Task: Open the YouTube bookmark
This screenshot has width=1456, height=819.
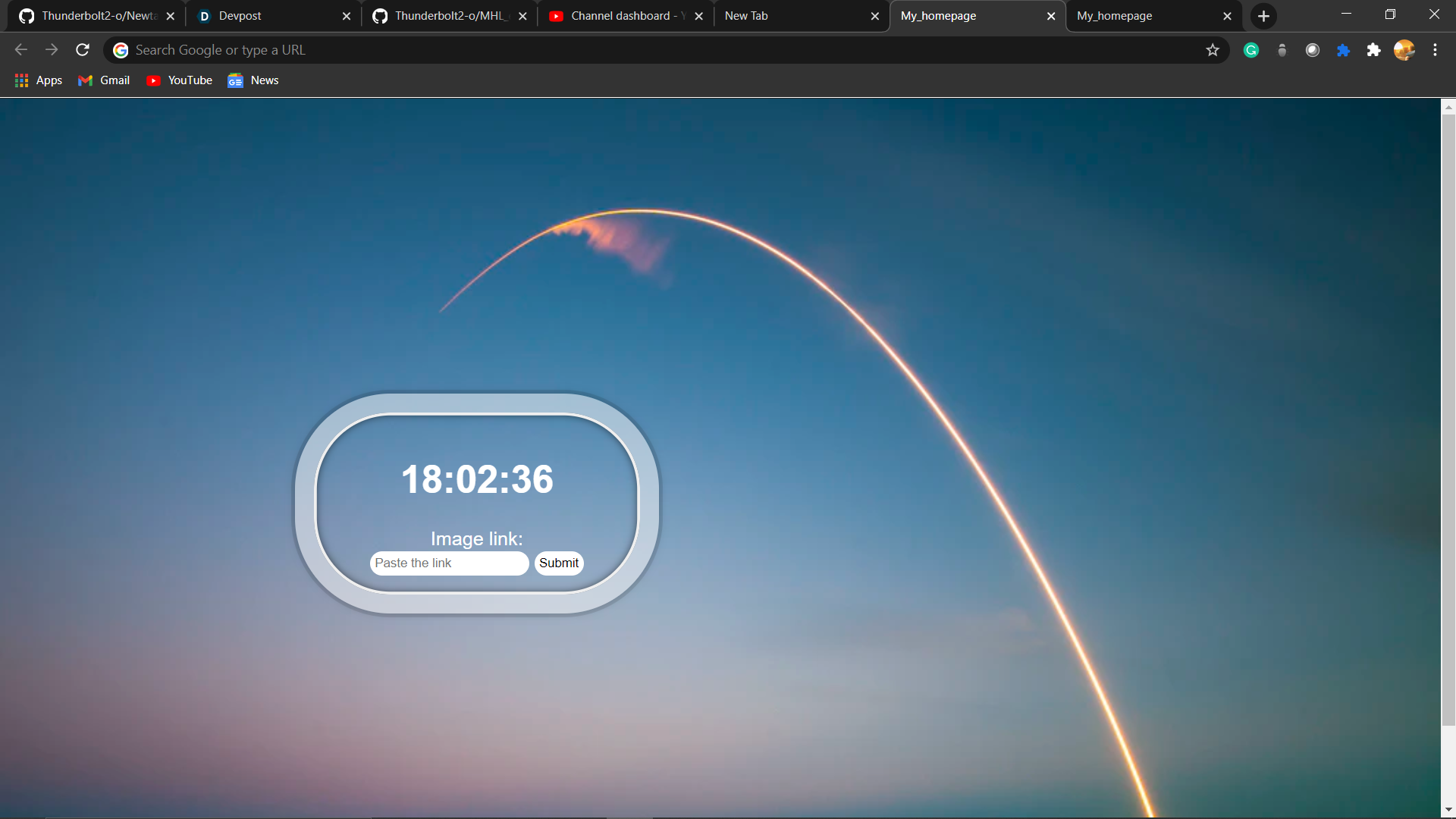Action: pos(179,80)
